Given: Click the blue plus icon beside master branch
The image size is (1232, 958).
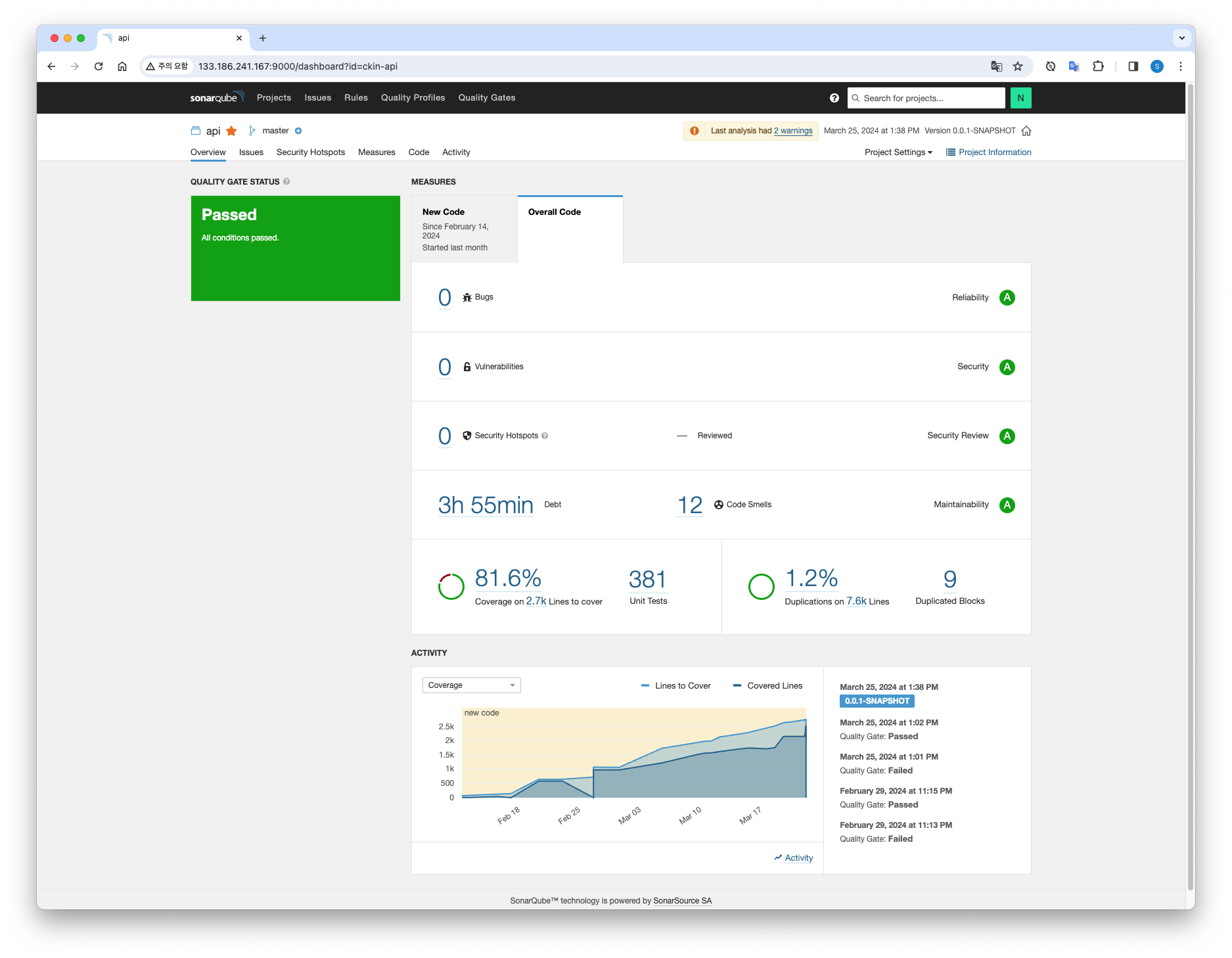Looking at the screenshot, I should (x=298, y=131).
